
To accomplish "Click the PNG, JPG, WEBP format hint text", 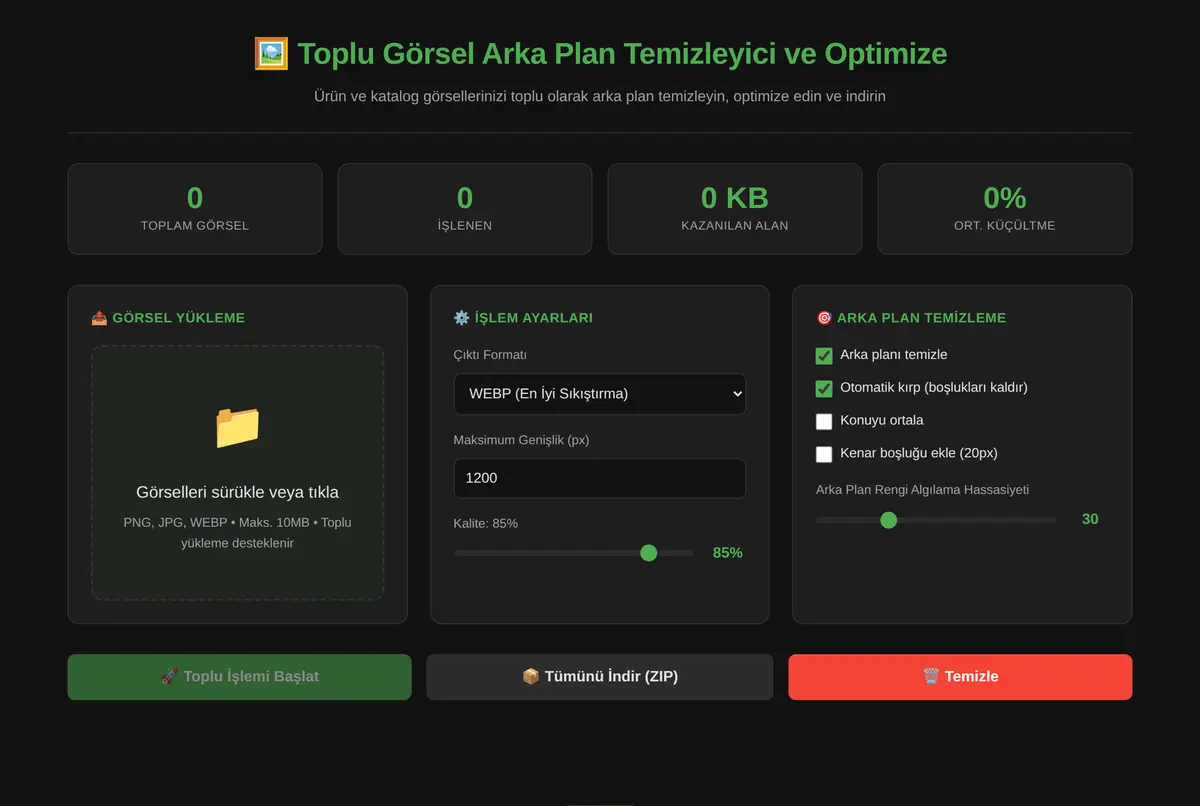I will pyautogui.click(x=237, y=533).
